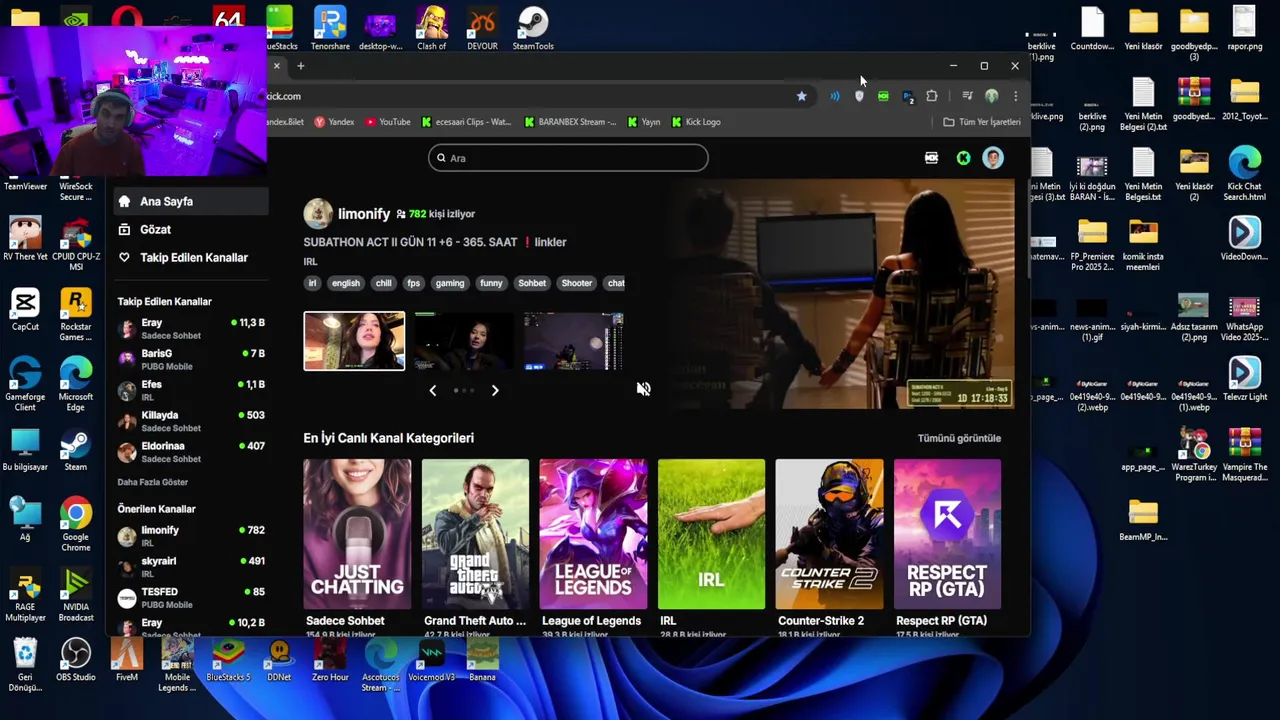The width and height of the screenshot is (1280, 720).
Task: Go to previous featured stream with left arrow
Action: (432, 390)
